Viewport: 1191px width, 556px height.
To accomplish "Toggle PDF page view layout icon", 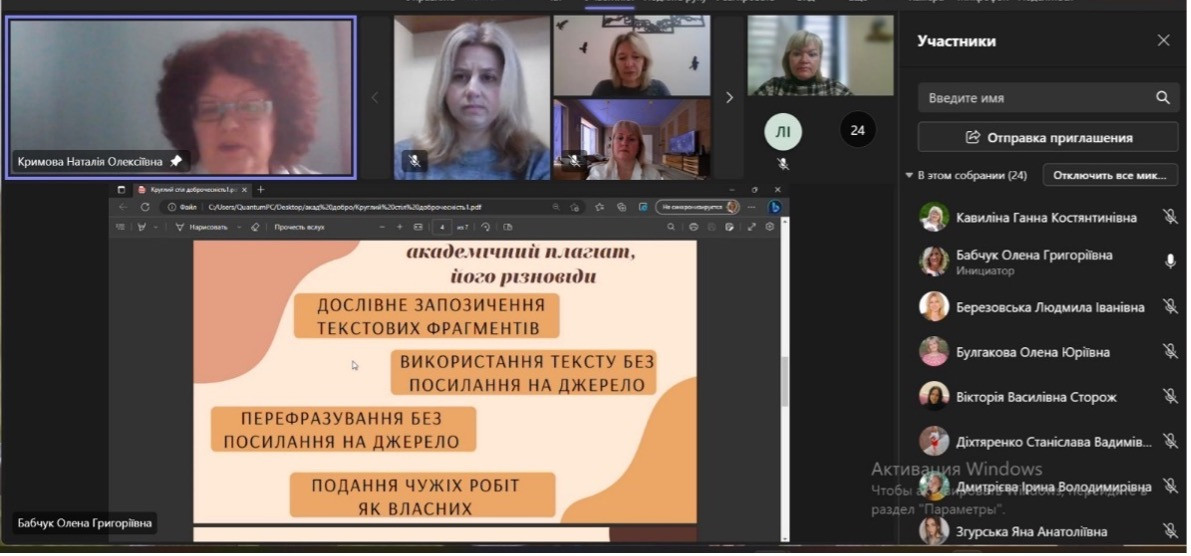I will coord(508,226).
